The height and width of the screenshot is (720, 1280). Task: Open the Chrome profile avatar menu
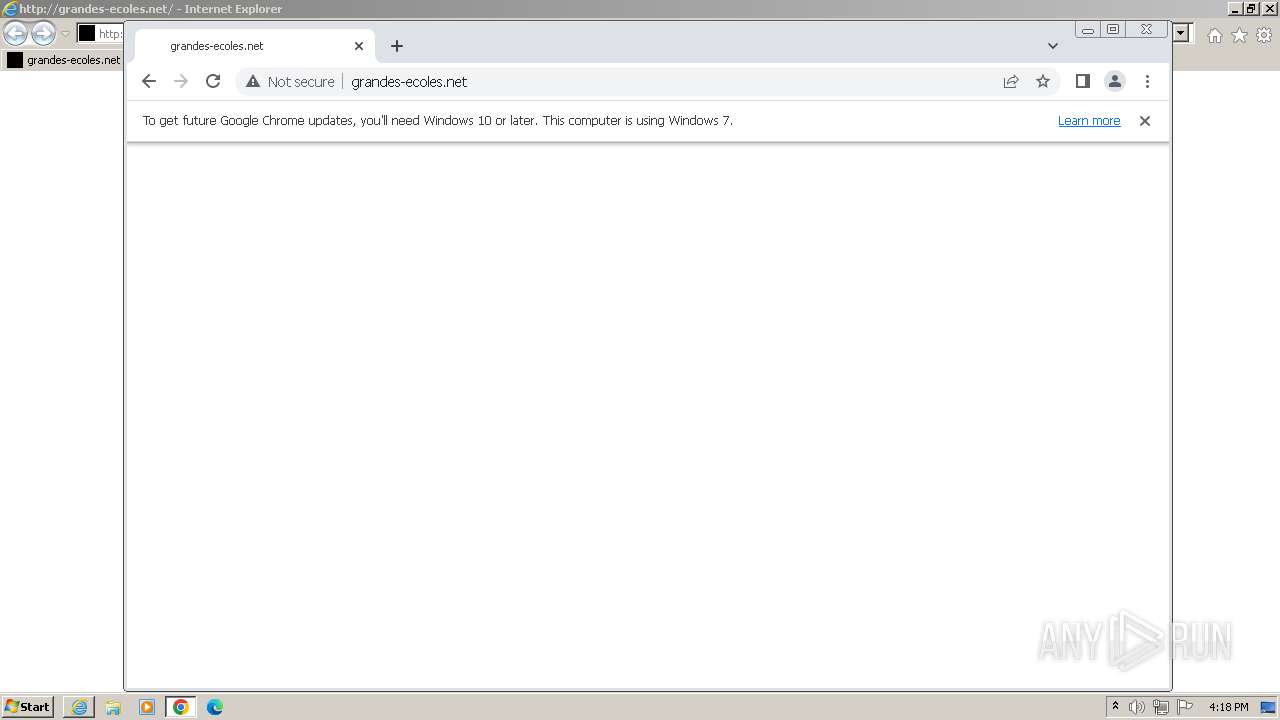point(1115,82)
